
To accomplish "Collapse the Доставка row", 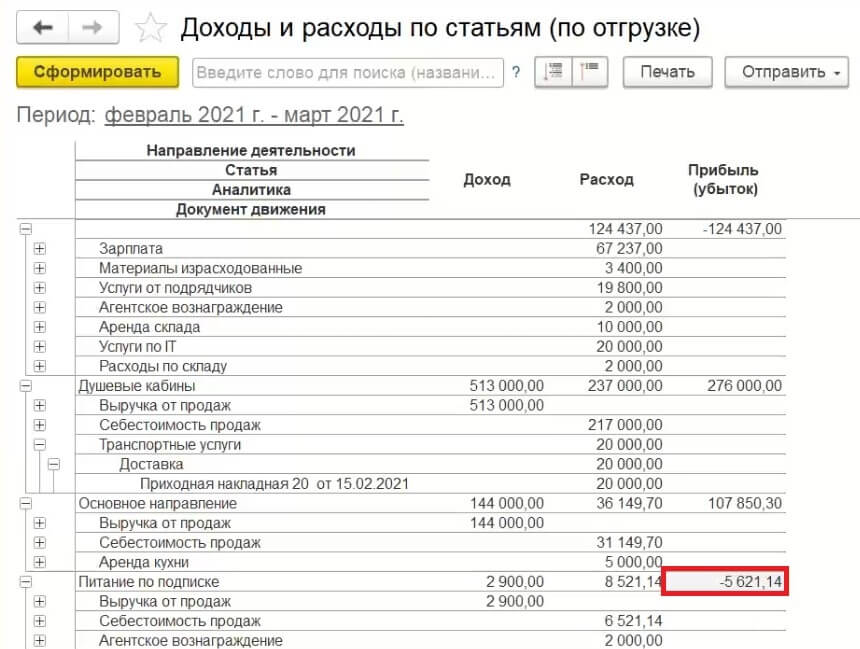I will coord(53,464).
